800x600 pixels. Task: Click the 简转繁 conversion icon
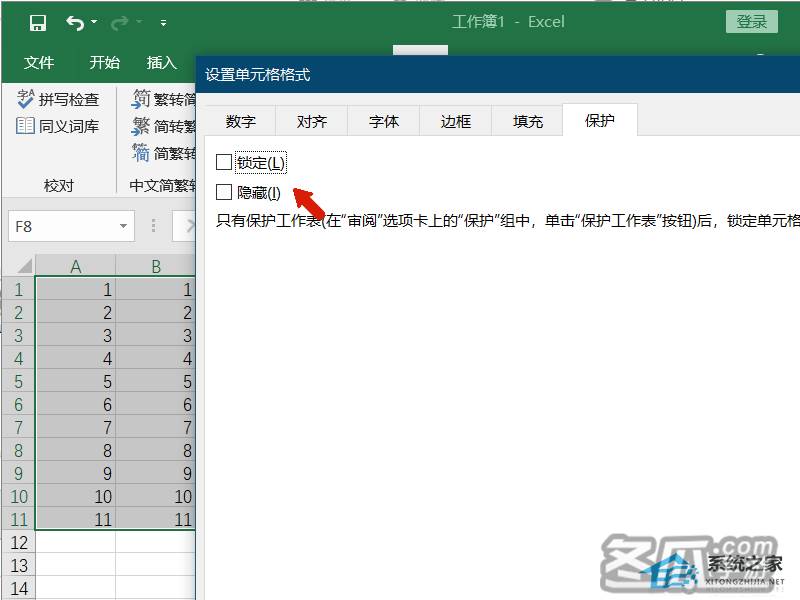point(141,126)
